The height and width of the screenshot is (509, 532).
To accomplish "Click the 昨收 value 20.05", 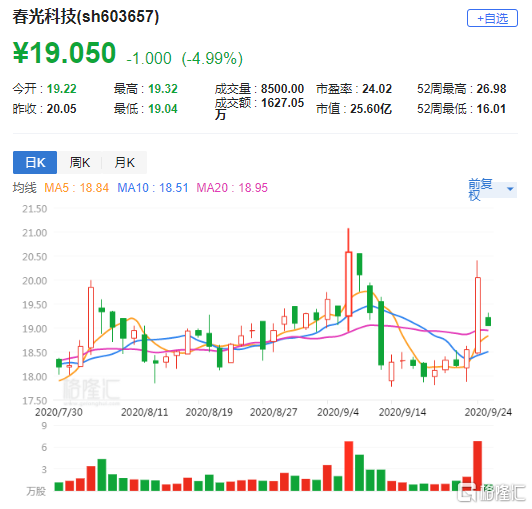I will [61, 109].
